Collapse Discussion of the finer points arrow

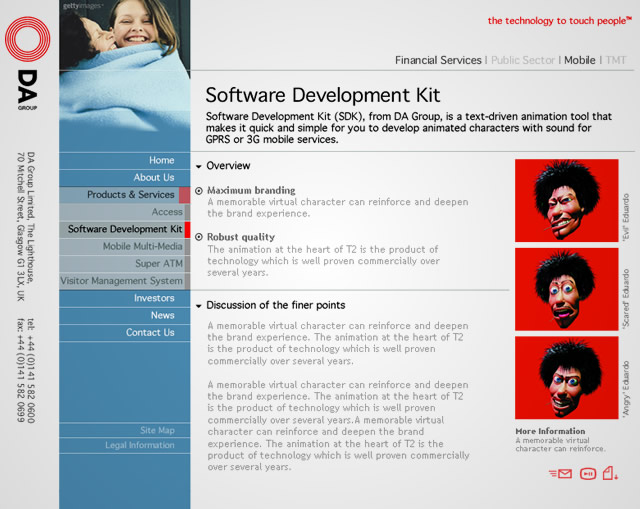[x=199, y=306]
